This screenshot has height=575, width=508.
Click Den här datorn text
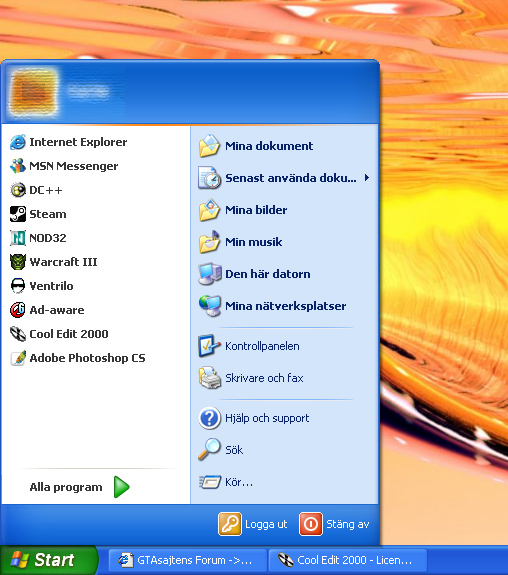pyautogui.click(x=268, y=274)
